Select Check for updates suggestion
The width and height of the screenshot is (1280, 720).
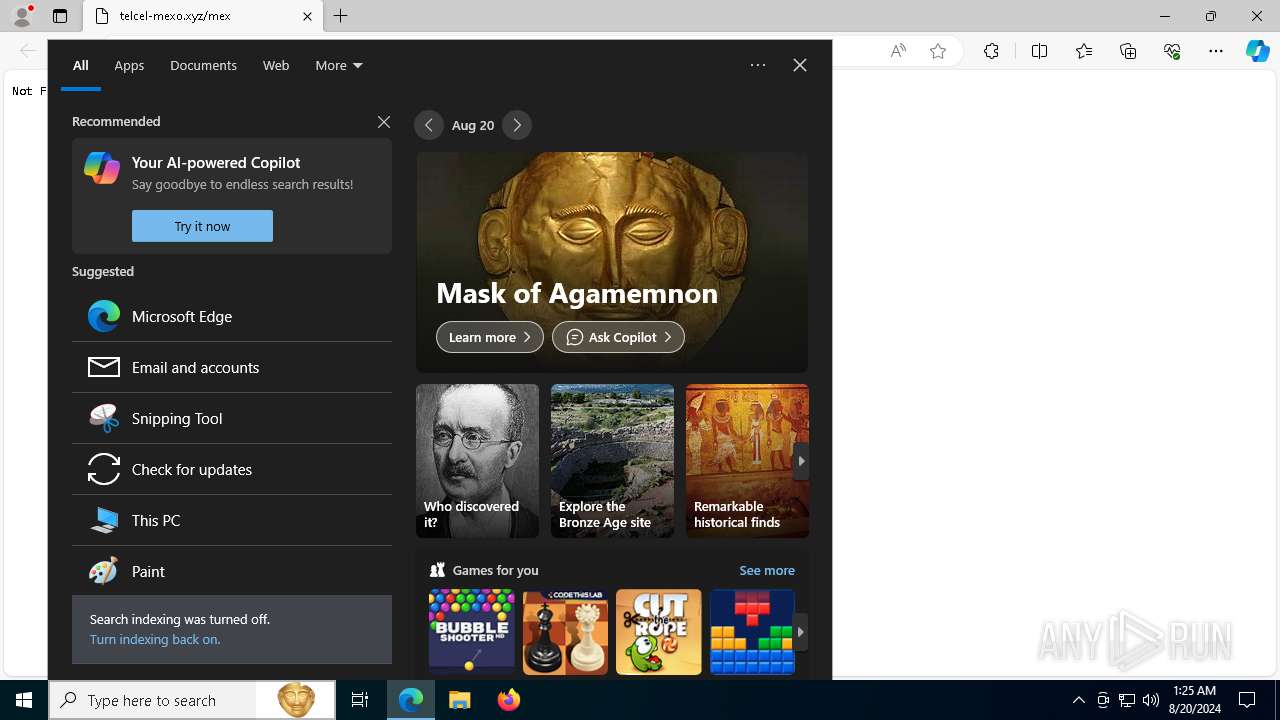[x=231, y=469]
